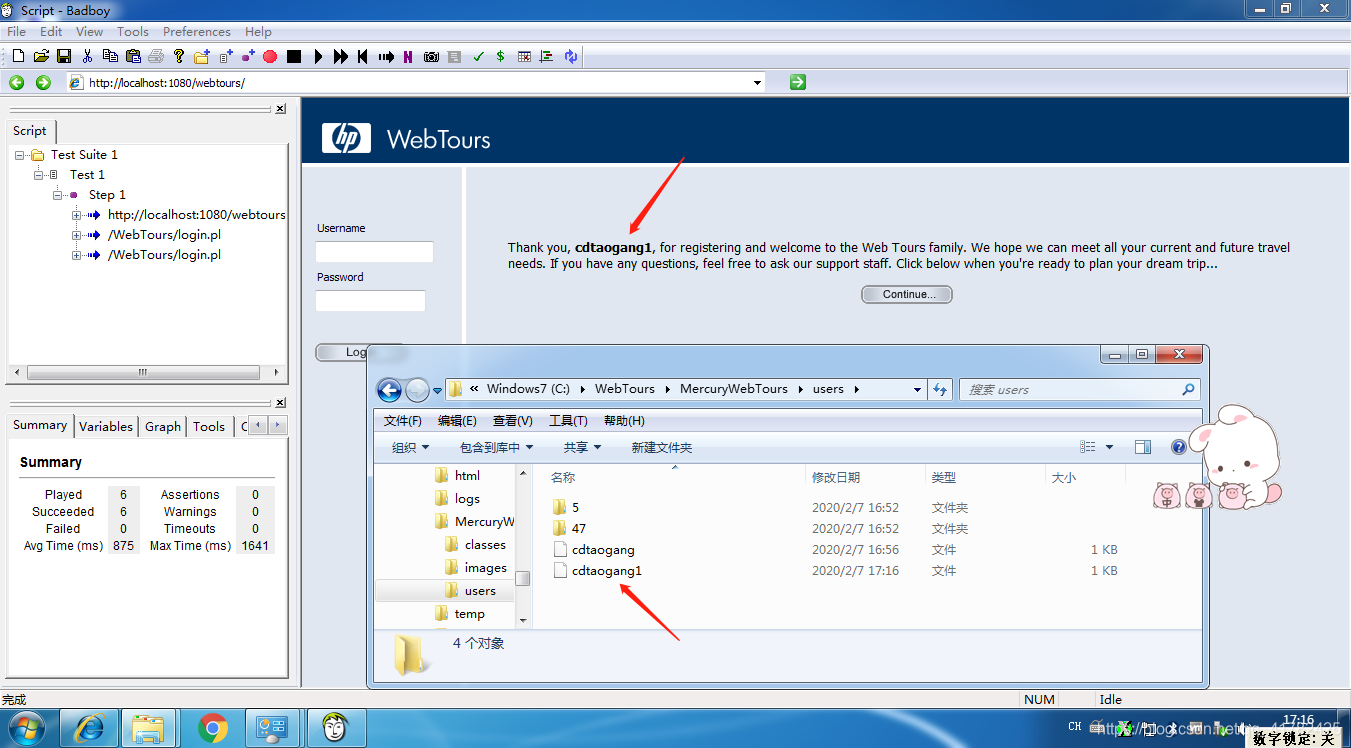Screen dimensions: 1351x748
Task: Open the 查看(V) menu in Explorer
Action: (x=512, y=420)
